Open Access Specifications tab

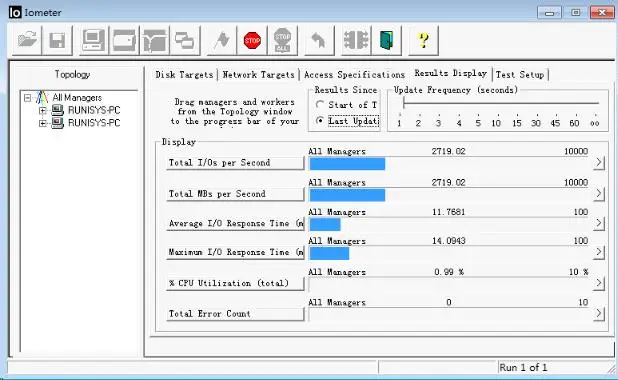click(354, 75)
